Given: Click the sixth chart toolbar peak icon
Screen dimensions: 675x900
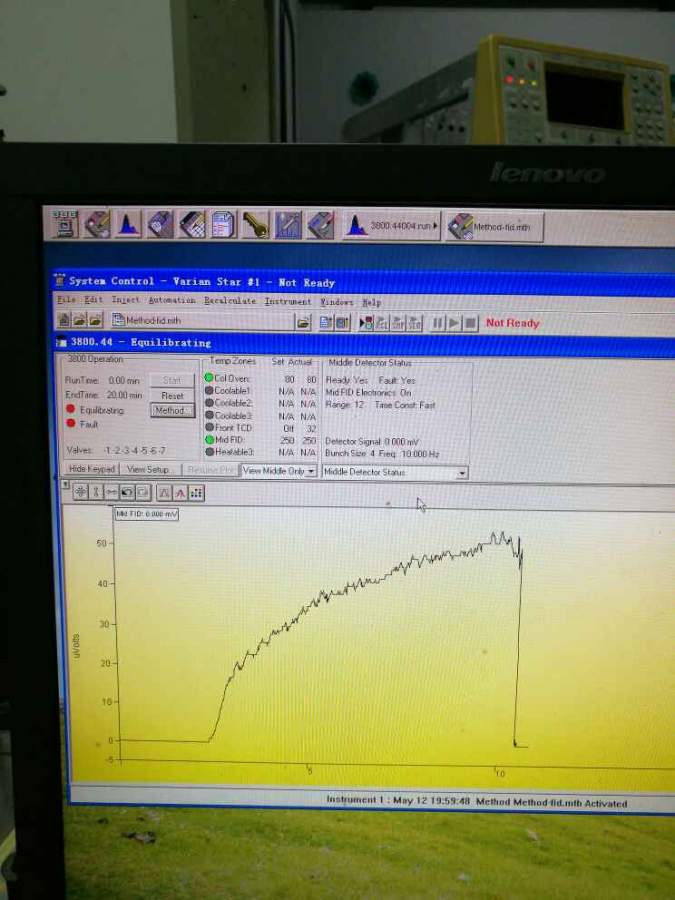Looking at the screenshot, I should (x=164, y=492).
